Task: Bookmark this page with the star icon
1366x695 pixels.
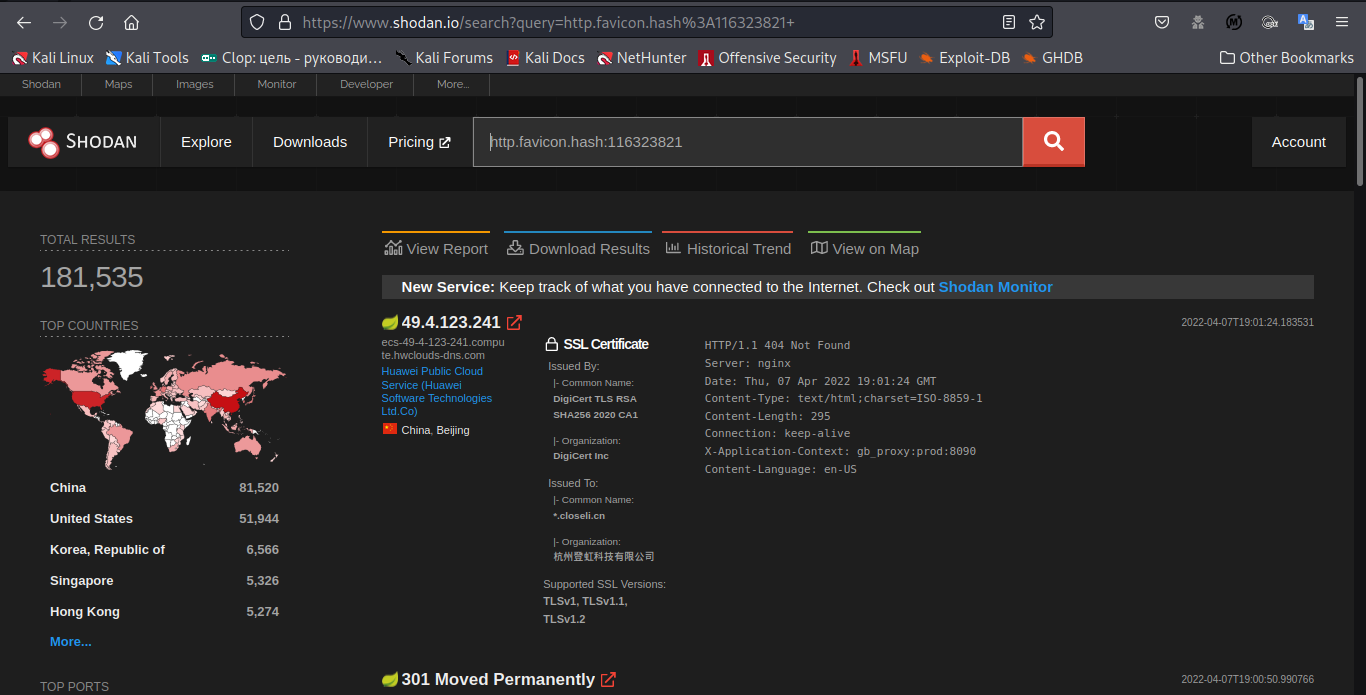Action: point(1037,22)
